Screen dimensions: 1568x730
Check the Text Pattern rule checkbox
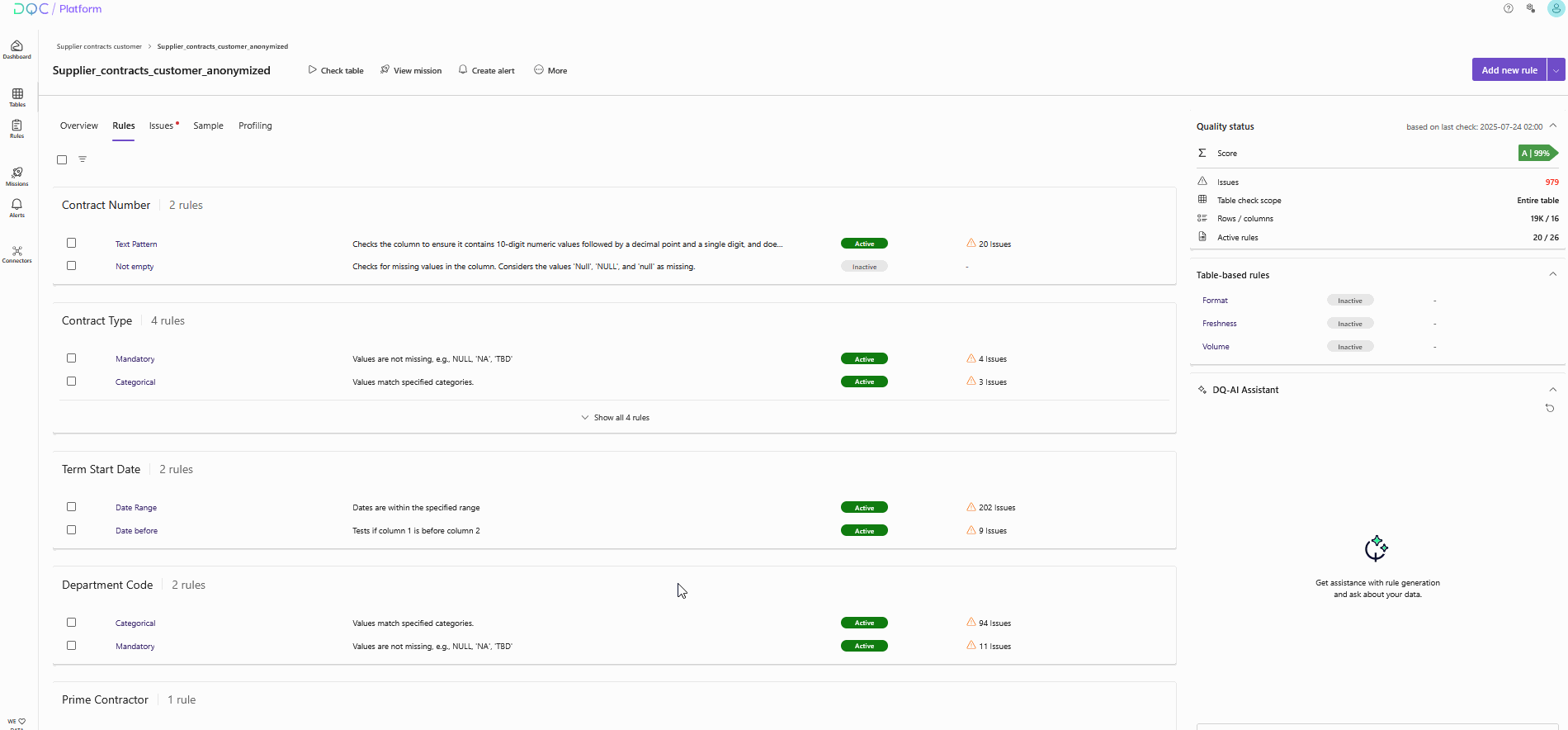[x=72, y=243]
